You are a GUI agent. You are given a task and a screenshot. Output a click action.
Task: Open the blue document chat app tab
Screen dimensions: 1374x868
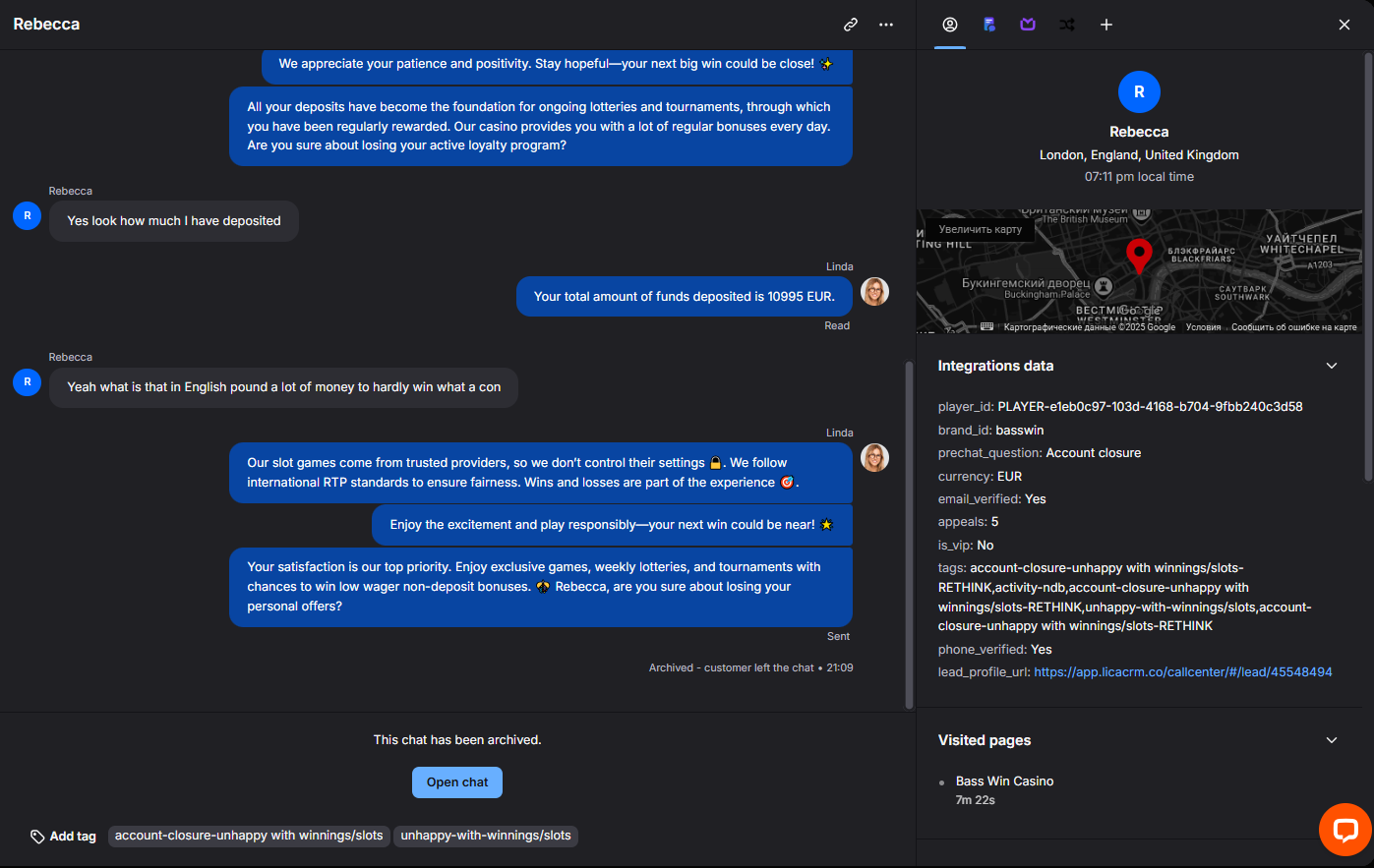(x=989, y=25)
